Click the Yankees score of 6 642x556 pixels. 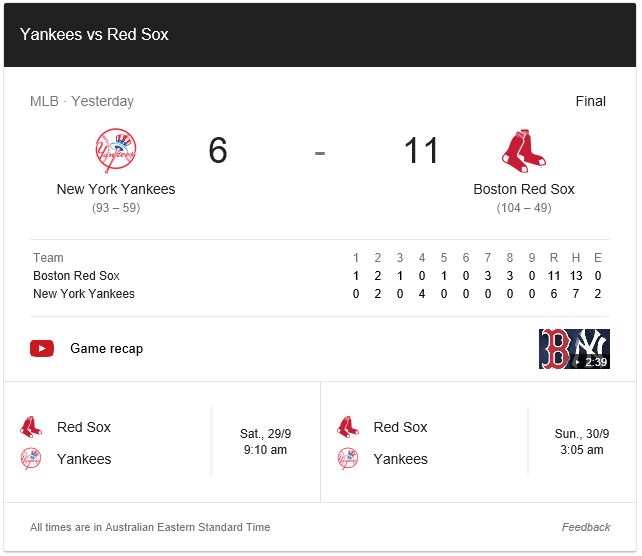pos(217,150)
